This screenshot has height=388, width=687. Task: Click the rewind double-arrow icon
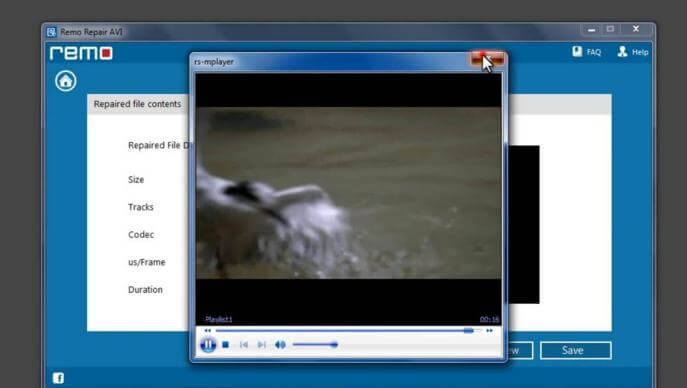(208, 331)
